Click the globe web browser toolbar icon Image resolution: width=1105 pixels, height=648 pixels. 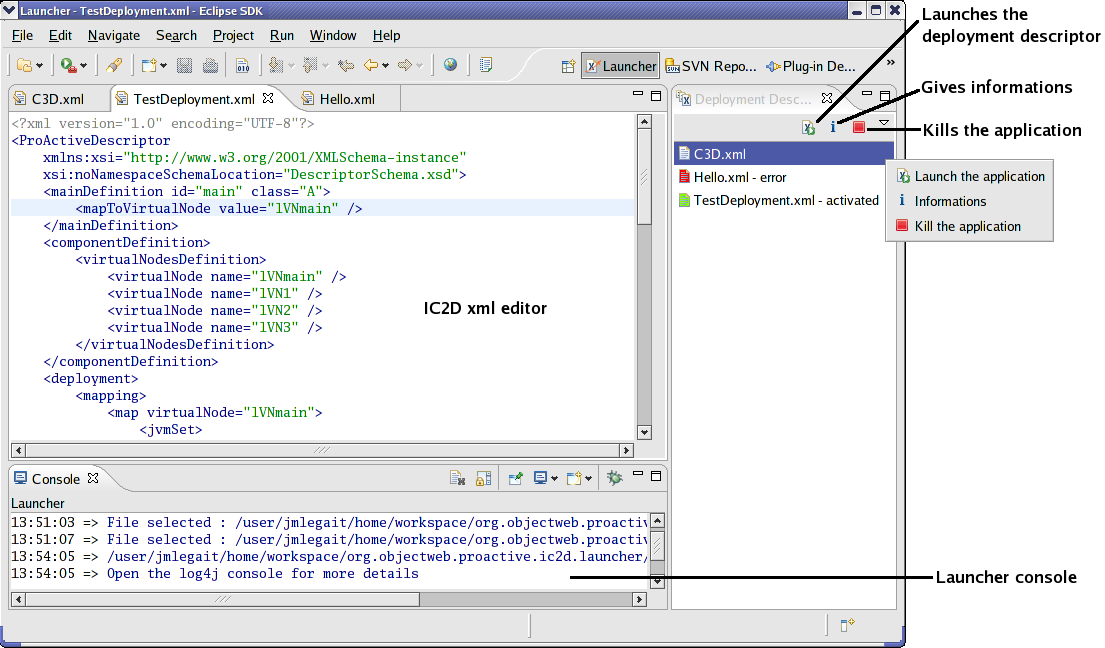pos(451,66)
